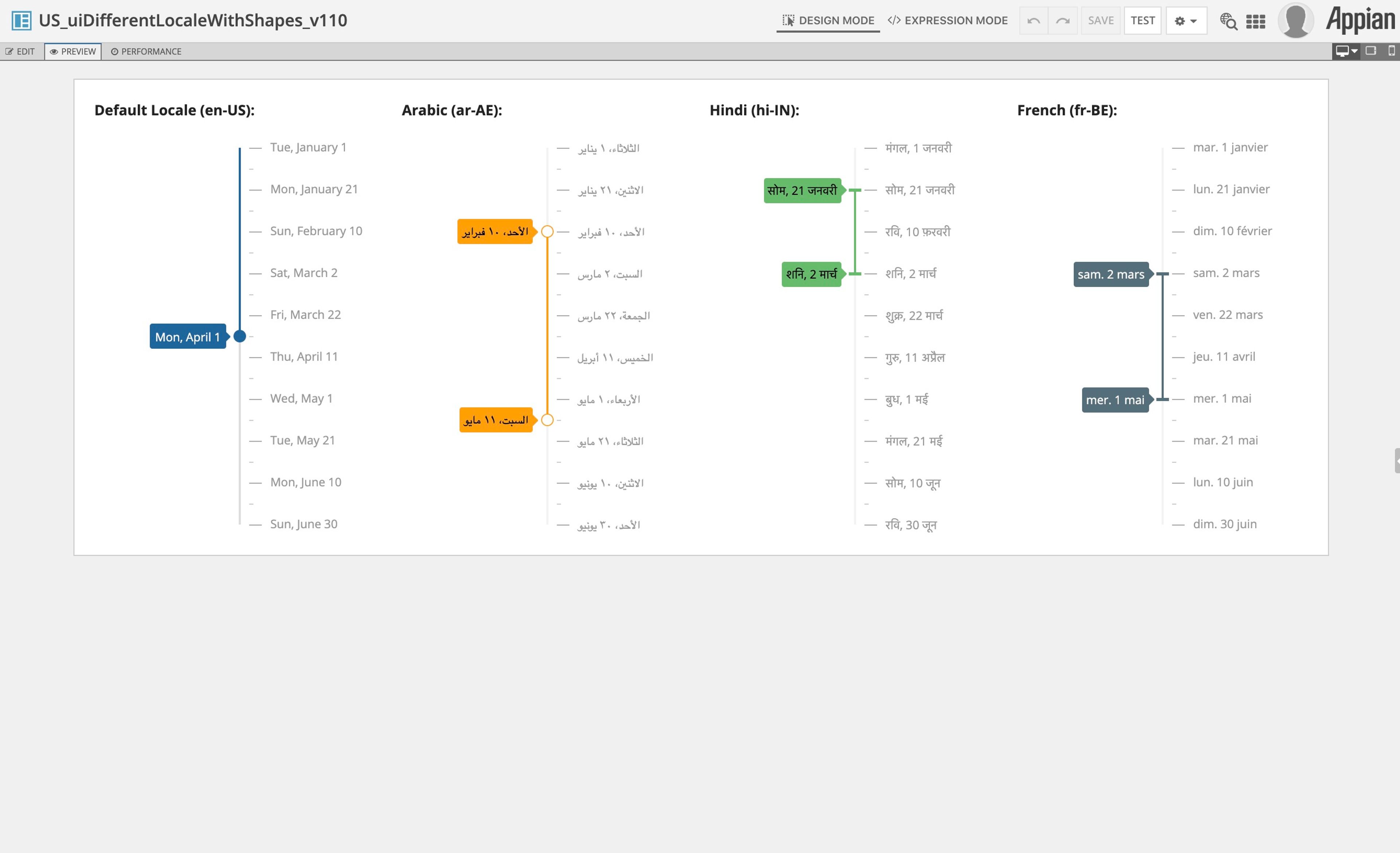Click the Tue, January 1 axis label
1400x853 pixels.
[x=308, y=147]
